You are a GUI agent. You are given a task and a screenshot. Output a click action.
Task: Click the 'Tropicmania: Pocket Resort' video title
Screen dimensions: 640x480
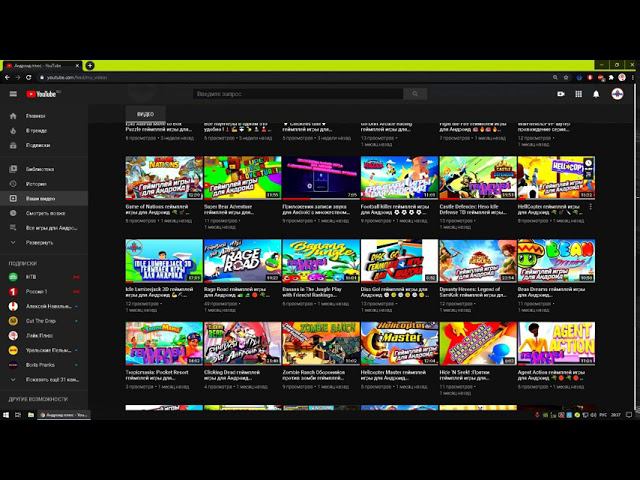pos(158,375)
